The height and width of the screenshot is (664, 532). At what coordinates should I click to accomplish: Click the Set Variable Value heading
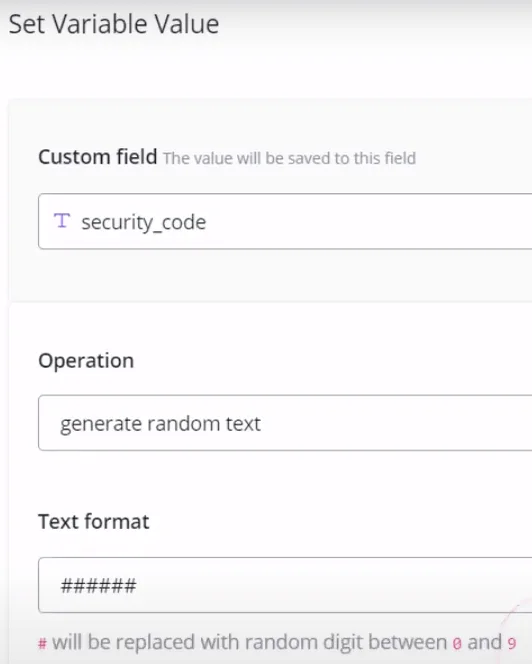pos(114,24)
